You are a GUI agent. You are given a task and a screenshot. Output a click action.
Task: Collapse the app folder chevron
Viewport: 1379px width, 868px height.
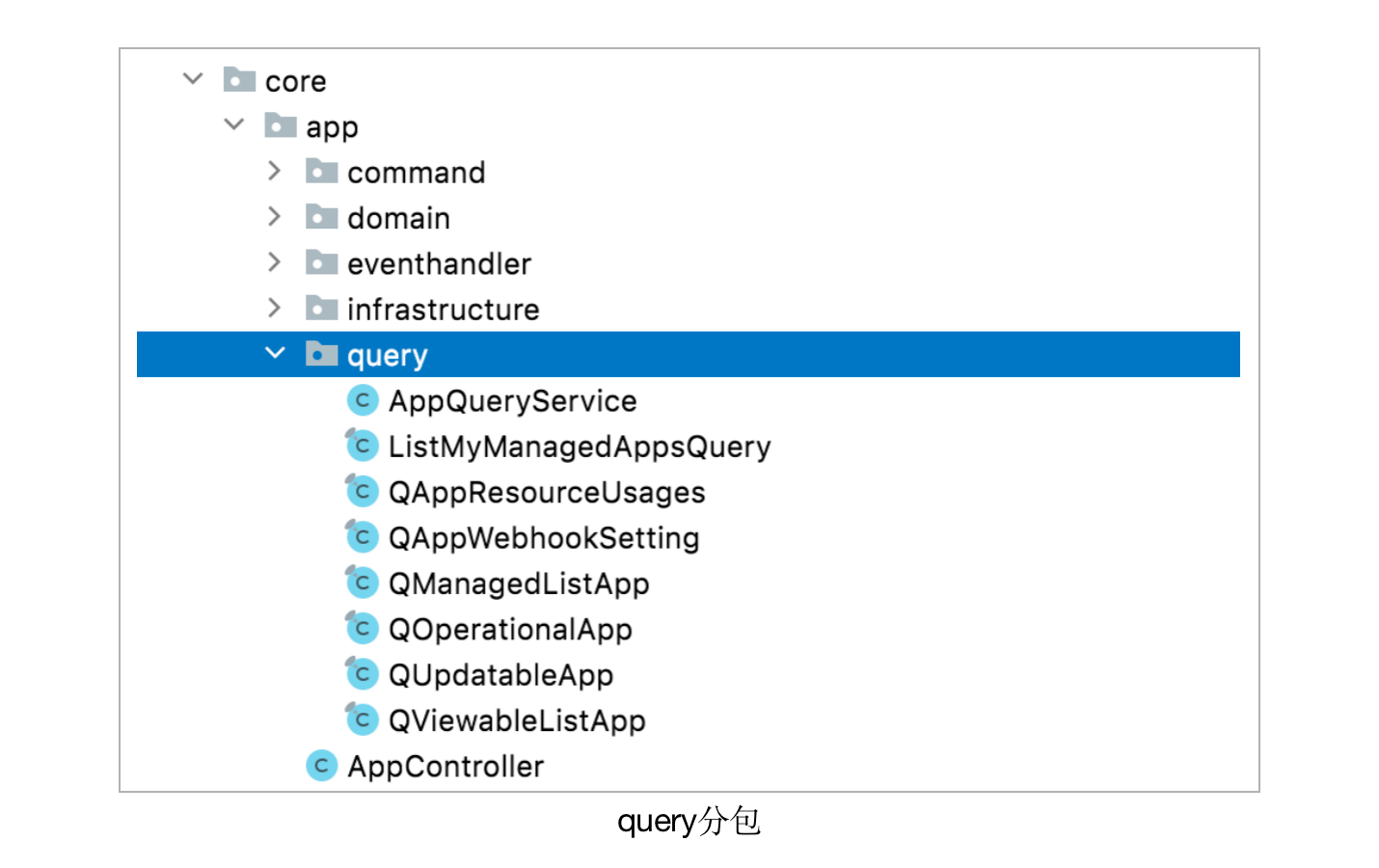pos(234,124)
